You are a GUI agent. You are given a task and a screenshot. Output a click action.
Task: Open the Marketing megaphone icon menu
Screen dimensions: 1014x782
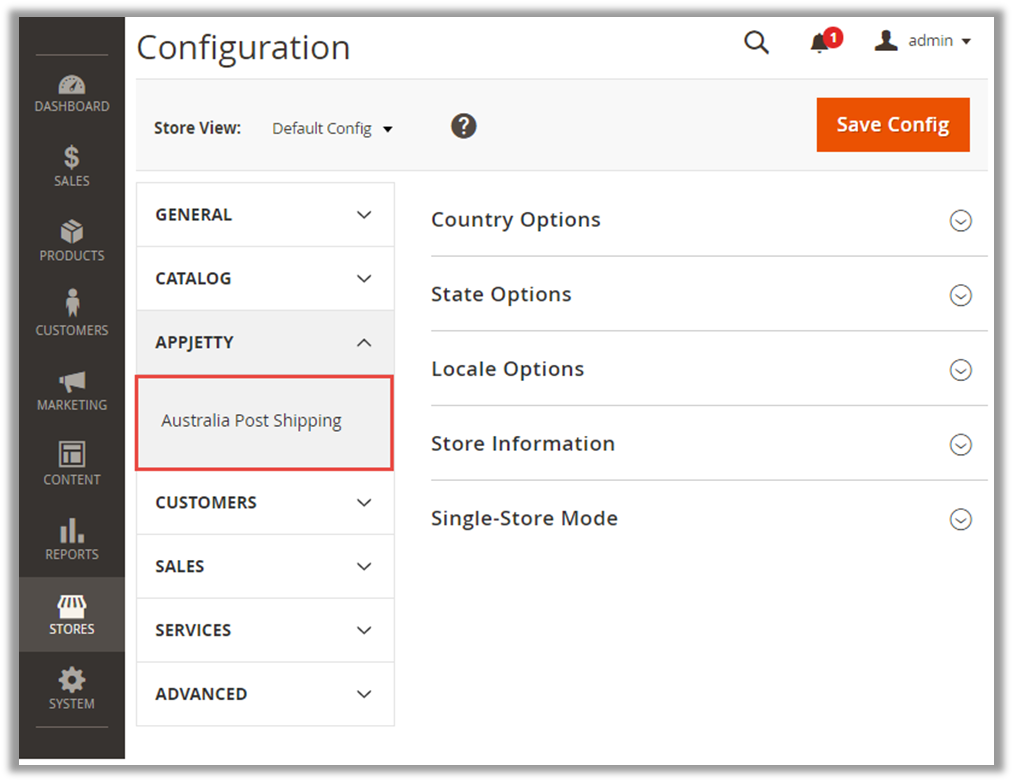pyautogui.click(x=71, y=391)
